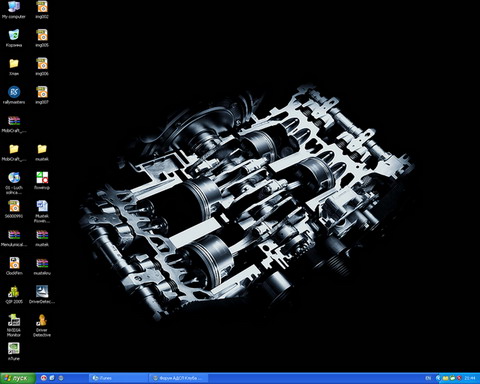The image size is (480, 384).
Task: Select the NVIDIA Monitor desktop icon
Action: 14,325
